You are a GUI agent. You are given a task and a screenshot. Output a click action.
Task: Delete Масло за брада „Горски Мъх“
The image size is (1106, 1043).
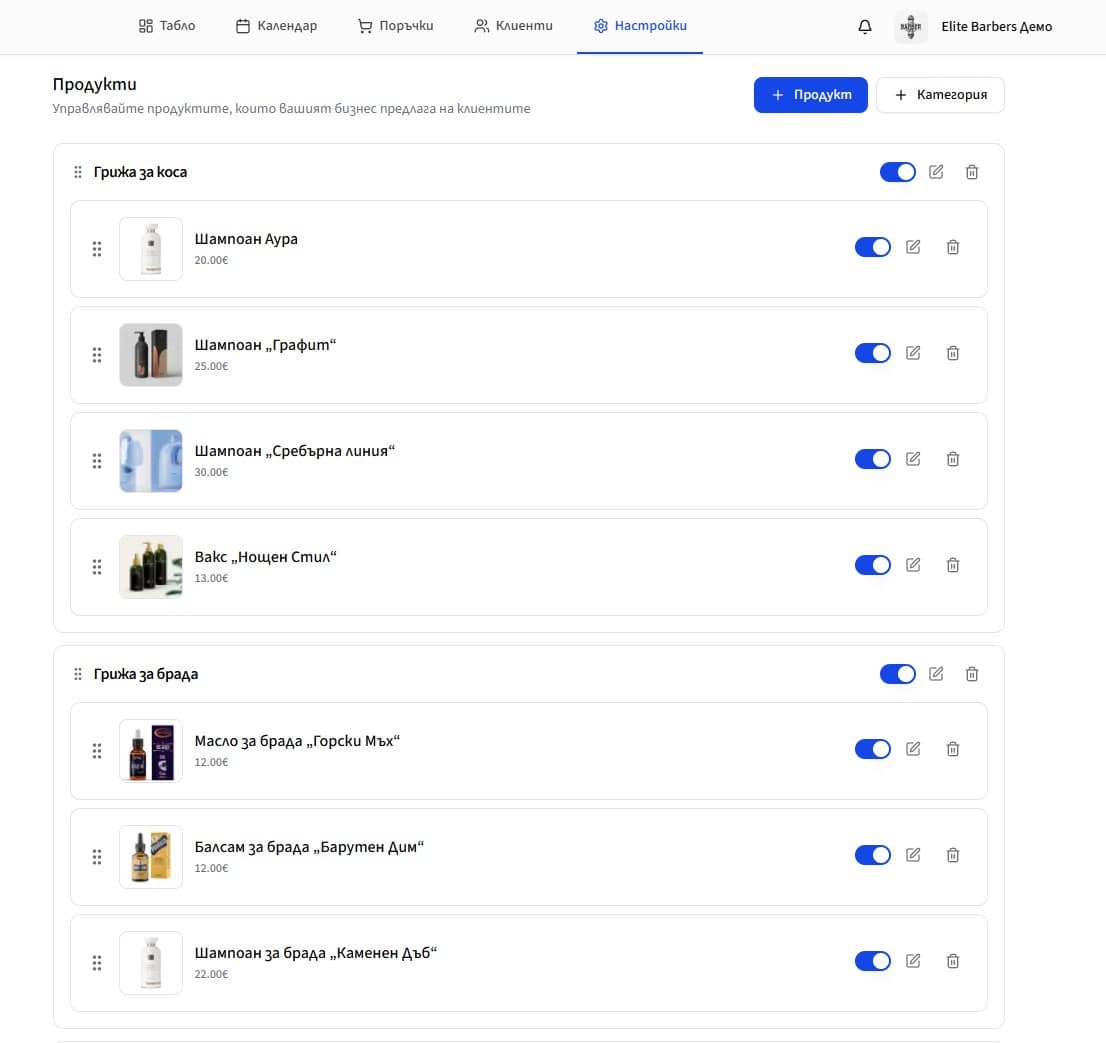pyautogui.click(x=952, y=749)
